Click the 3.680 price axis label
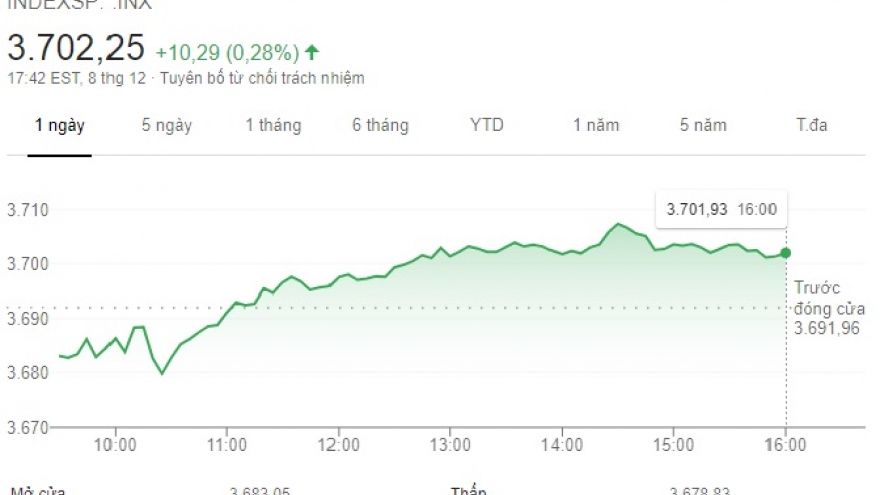880x495 pixels. 27,373
